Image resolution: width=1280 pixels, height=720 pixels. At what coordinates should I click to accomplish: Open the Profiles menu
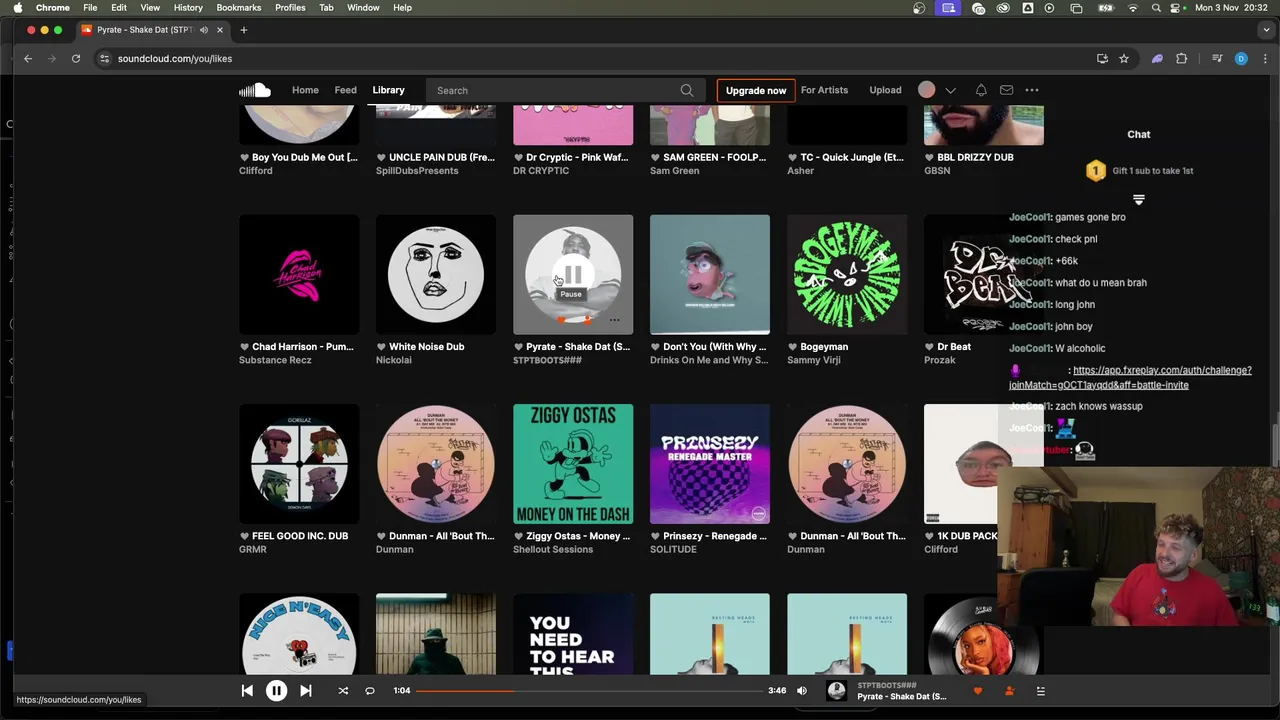(x=290, y=7)
